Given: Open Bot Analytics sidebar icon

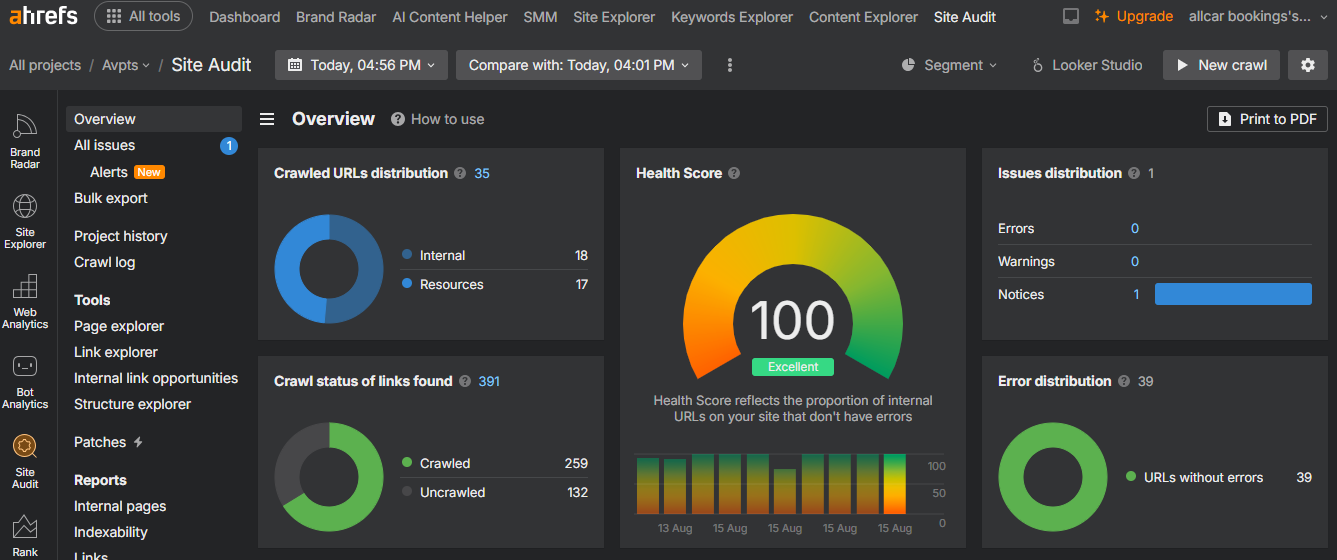Looking at the screenshot, I should coord(25,381).
